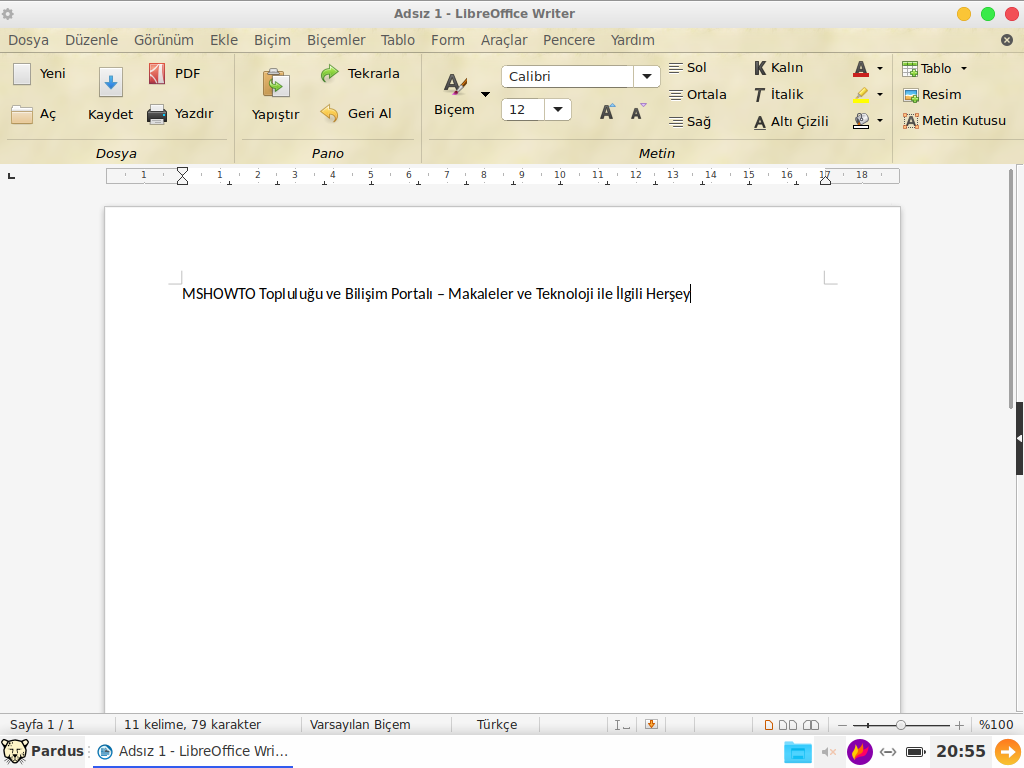The image size is (1024, 768).
Task: Align text left with Sol
Action: pos(688,68)
